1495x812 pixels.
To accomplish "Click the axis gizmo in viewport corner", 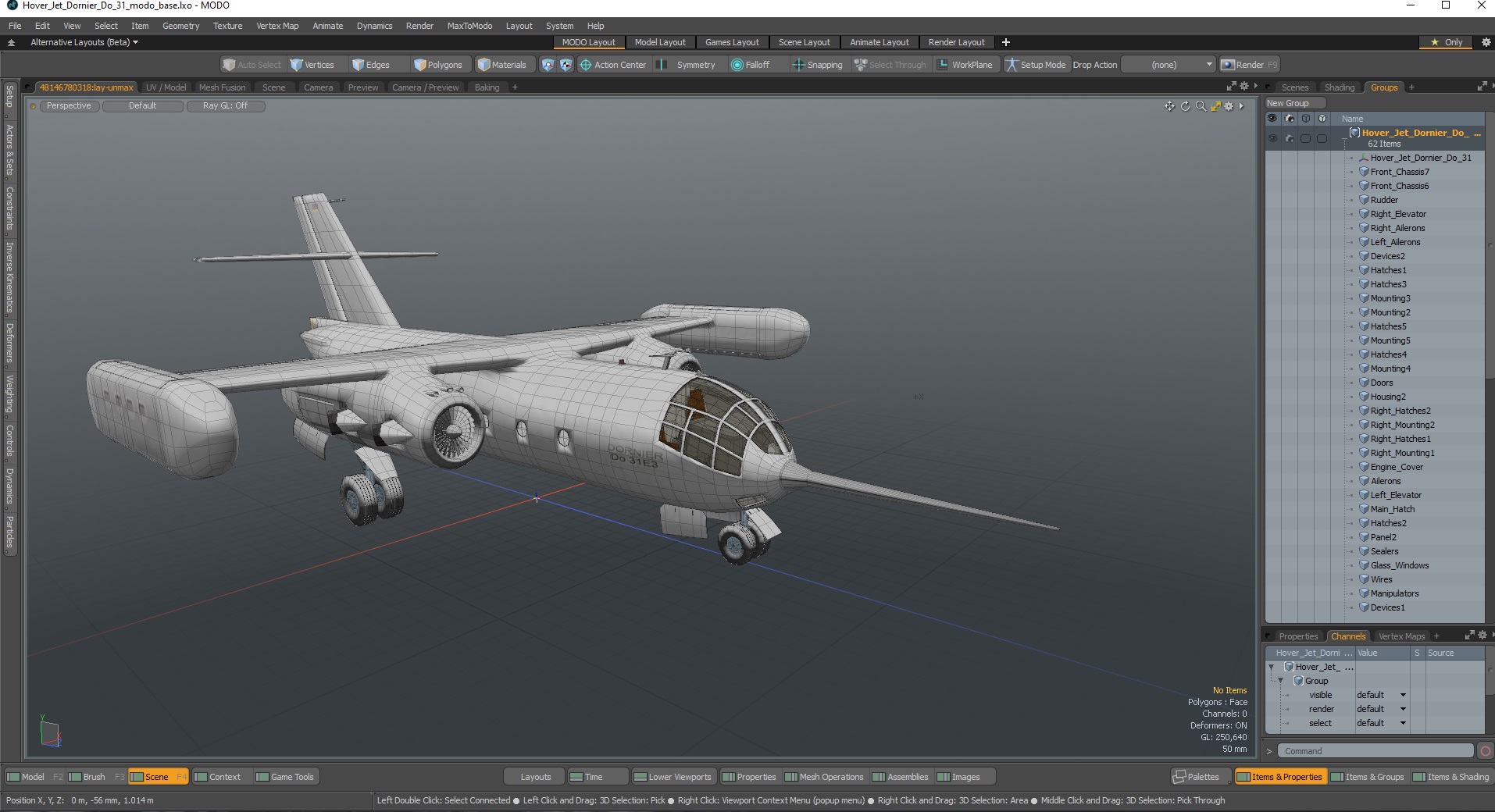I will [x=50, y=732].
